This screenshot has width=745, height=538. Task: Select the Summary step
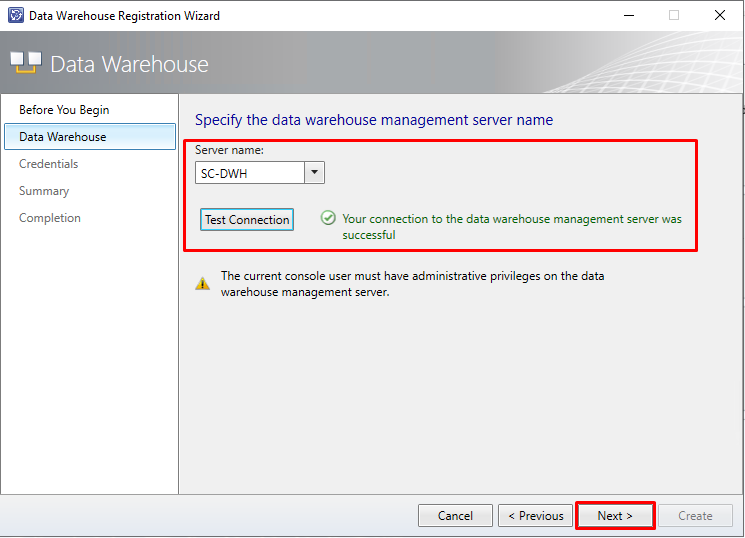(x=44, y=191)
